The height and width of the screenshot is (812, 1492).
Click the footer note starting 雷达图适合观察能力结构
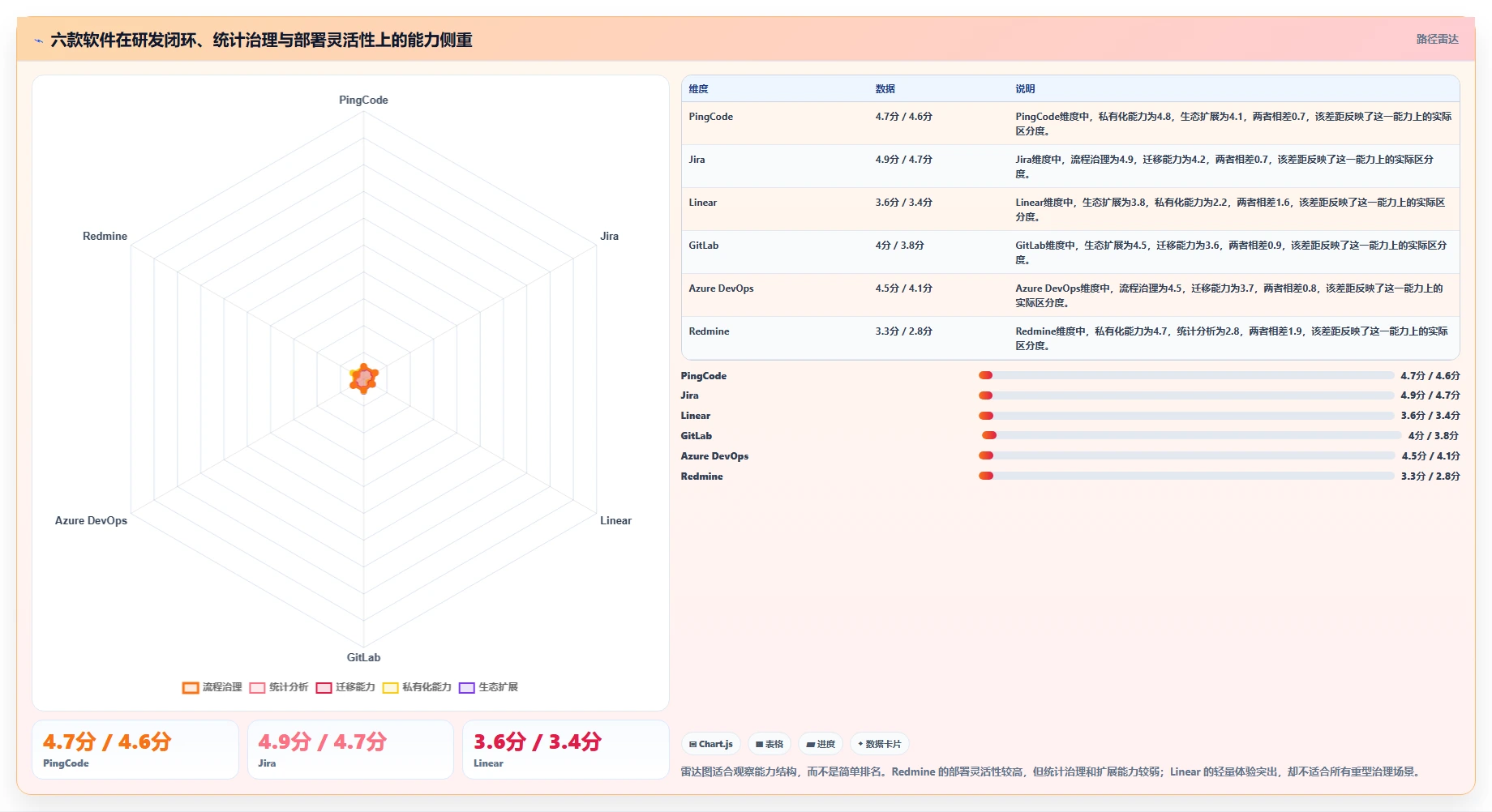point(1052,771)
